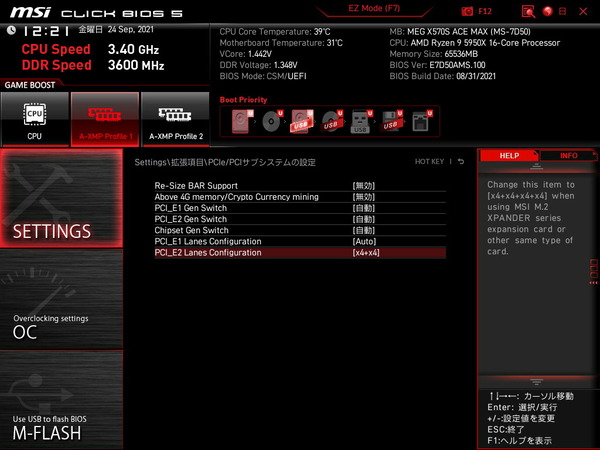Open the PCI_E2 Lanes Configuration x4+x4 value
The width and height of the screenshot is (600, 450).
(x=366, y=253)
